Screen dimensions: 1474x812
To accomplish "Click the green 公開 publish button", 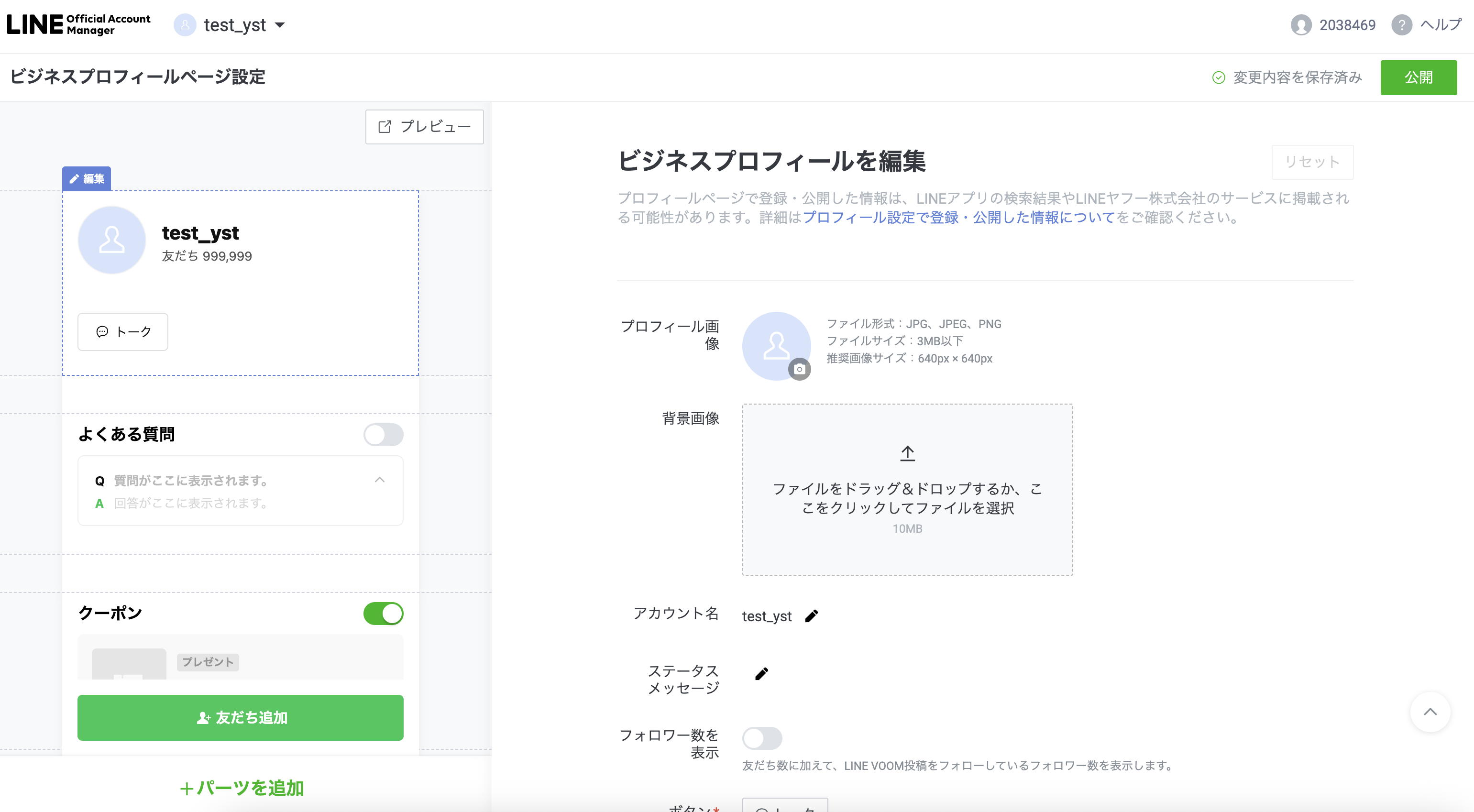I will [1419, 77].
